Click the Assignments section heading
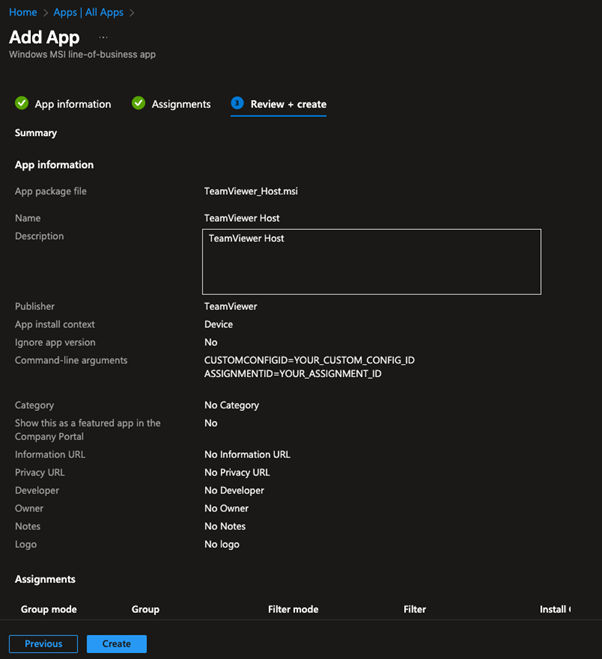The width and height of the screenshot is (602, 659). (45, 579)
